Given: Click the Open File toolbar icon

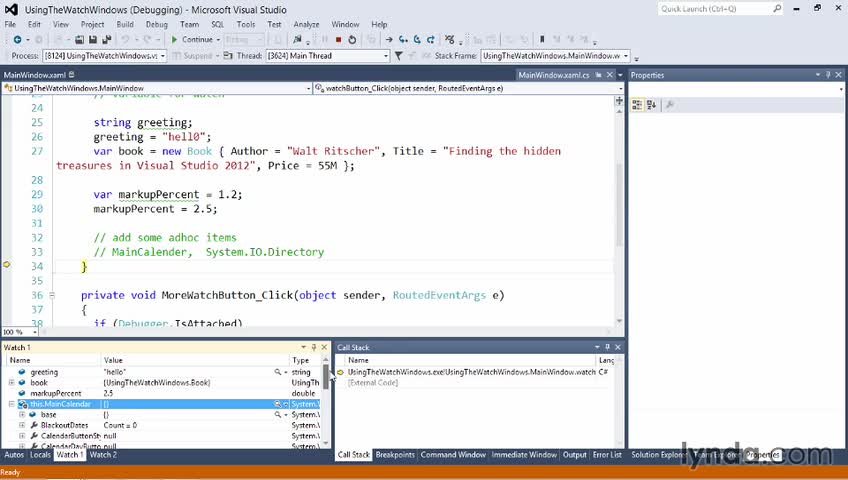Looking at the screenshot, I should click(x=80, y=39).
